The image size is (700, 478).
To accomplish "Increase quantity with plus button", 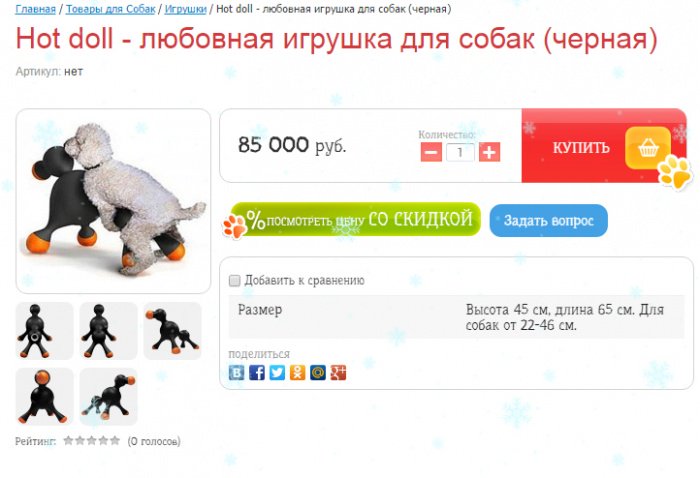I will click(489, 152).
